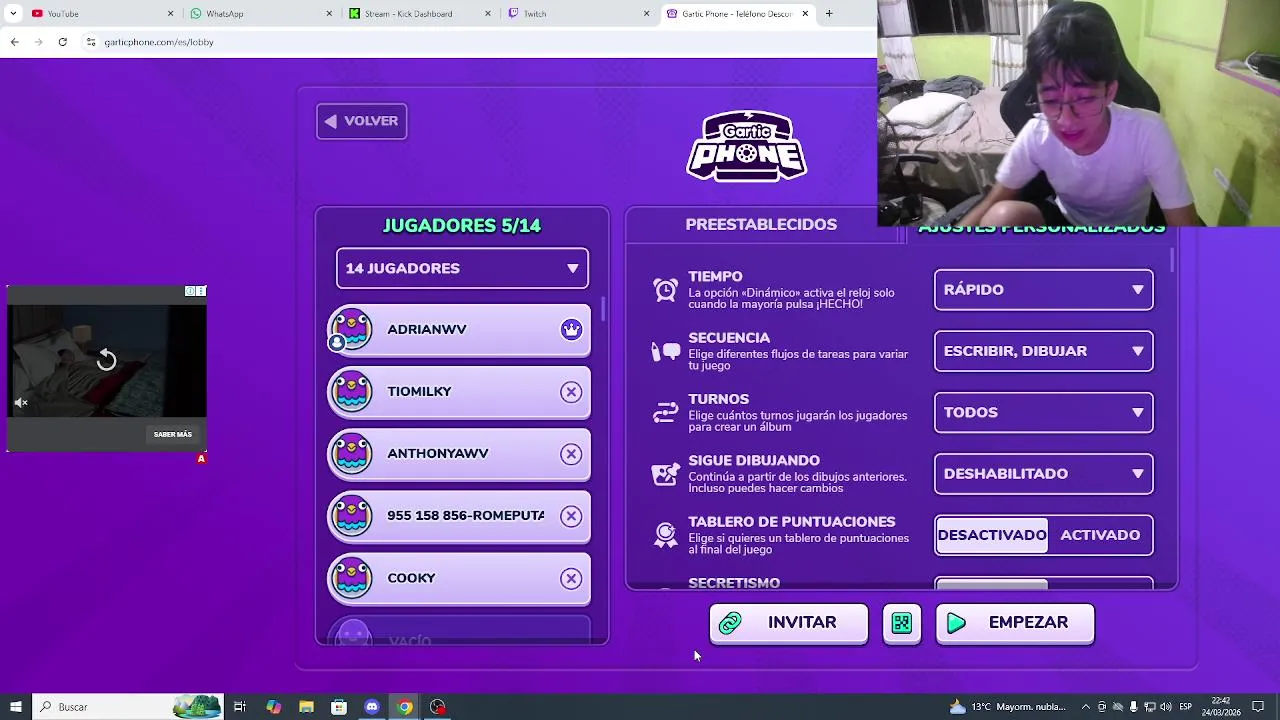The height and width of the screenshot is (720, 1280).
Task: Click the taskbar clock showing 22:42
Action: tap(1221, 707)
